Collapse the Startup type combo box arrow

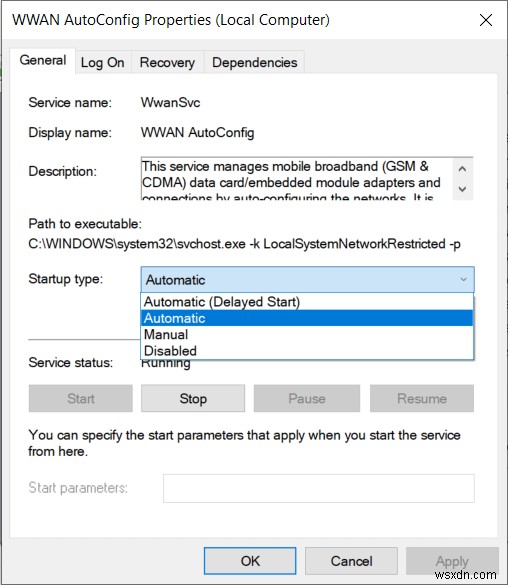pos(463,279)
